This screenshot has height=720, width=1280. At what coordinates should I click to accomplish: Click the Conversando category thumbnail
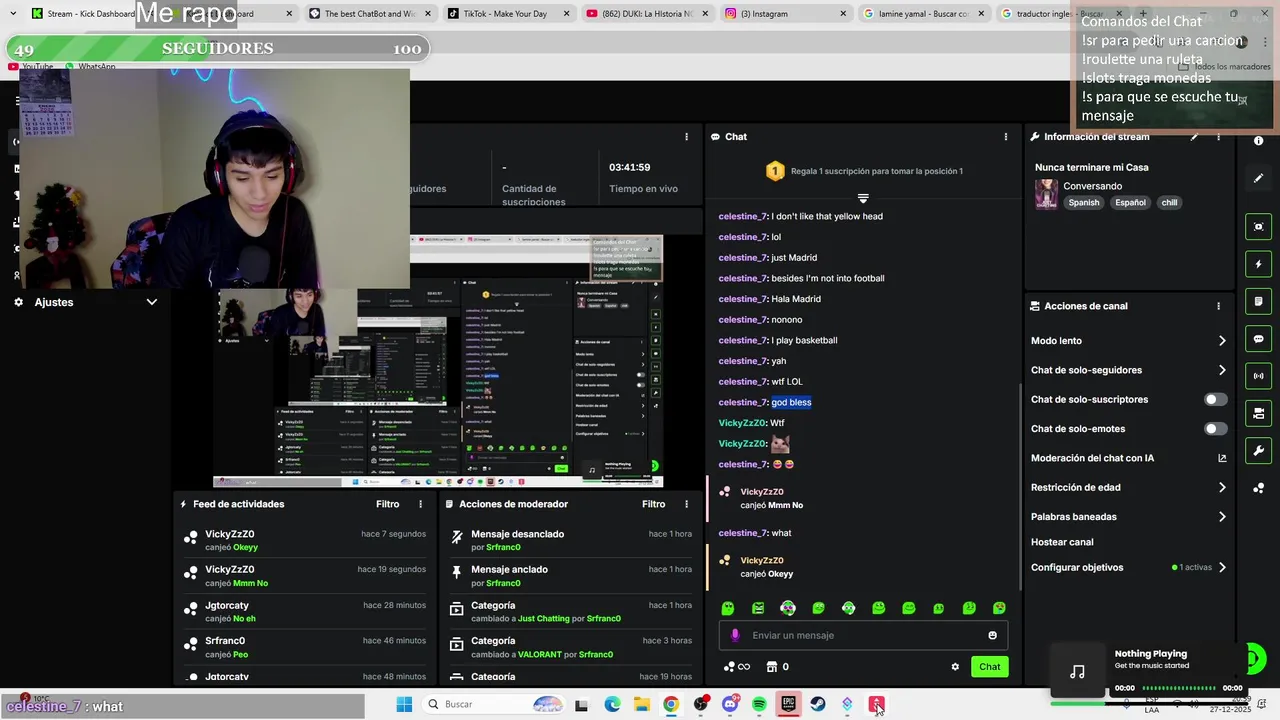(1046, 194)
